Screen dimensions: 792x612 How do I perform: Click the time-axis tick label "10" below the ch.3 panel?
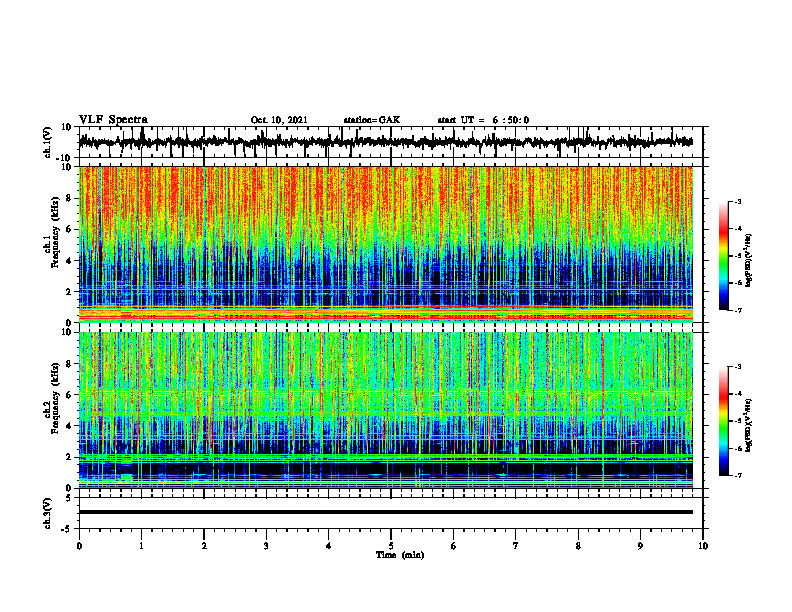tap(703, 546)
